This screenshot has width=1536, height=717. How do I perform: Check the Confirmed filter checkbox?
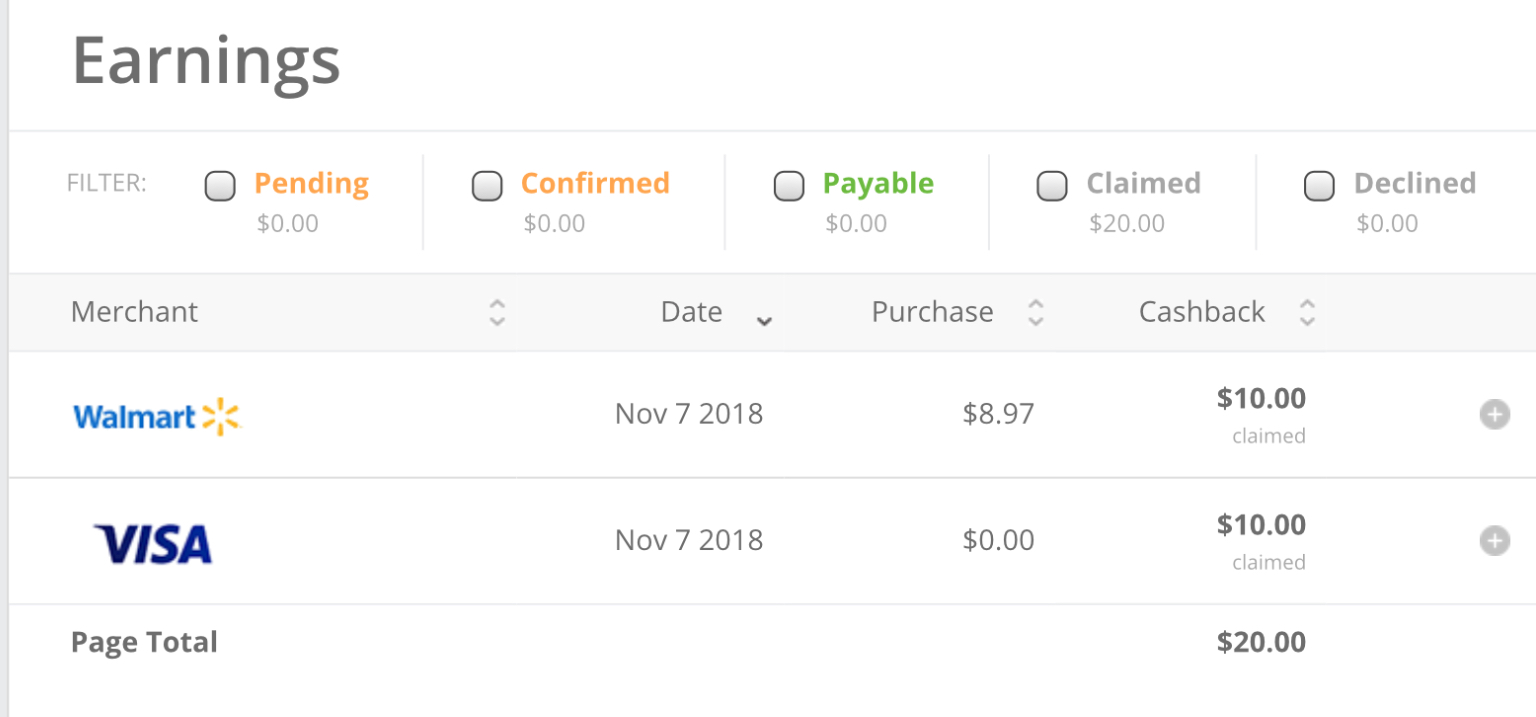tap(487, 186)
